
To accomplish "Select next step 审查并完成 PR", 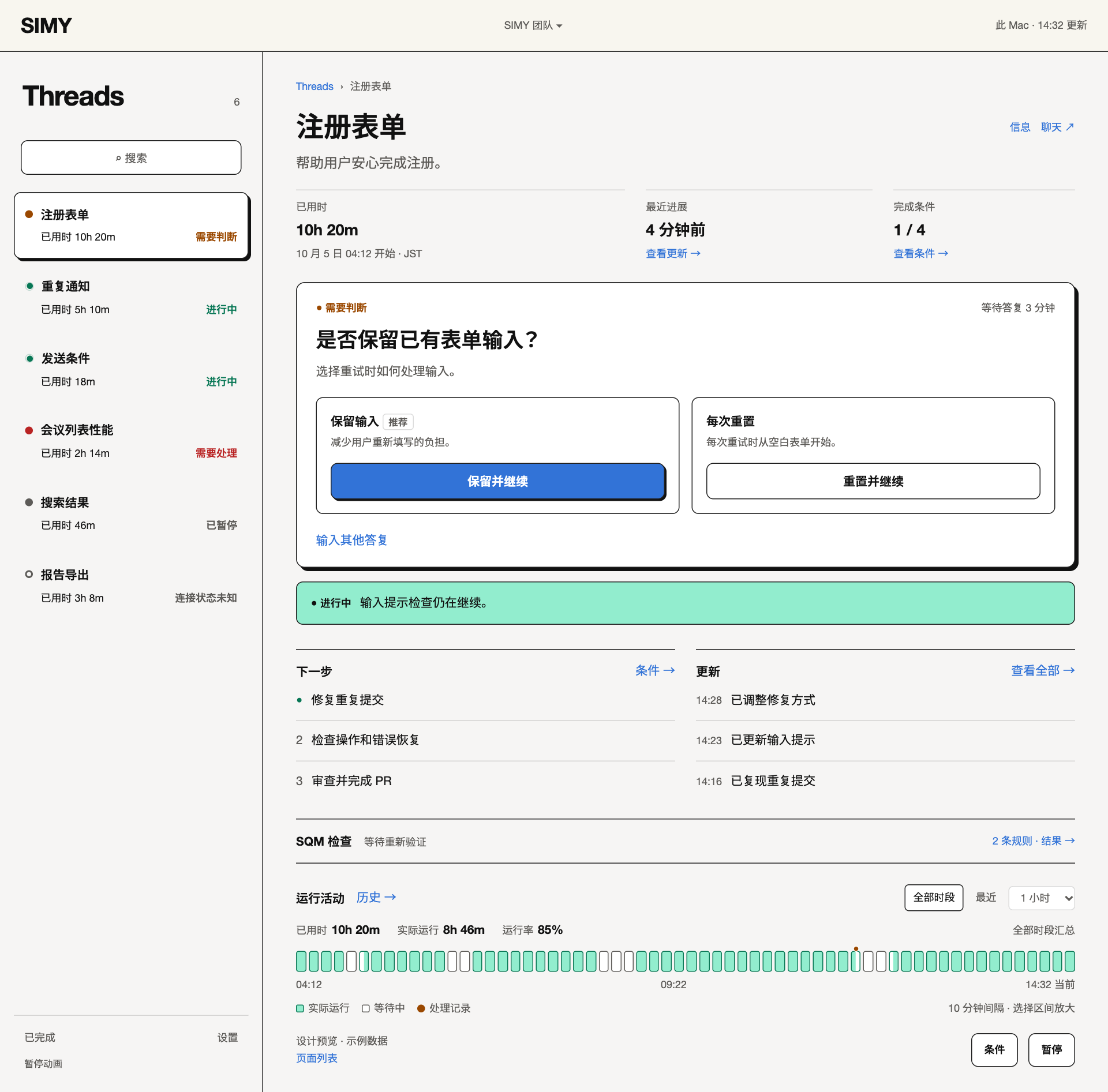I will [x=485, y=781].
